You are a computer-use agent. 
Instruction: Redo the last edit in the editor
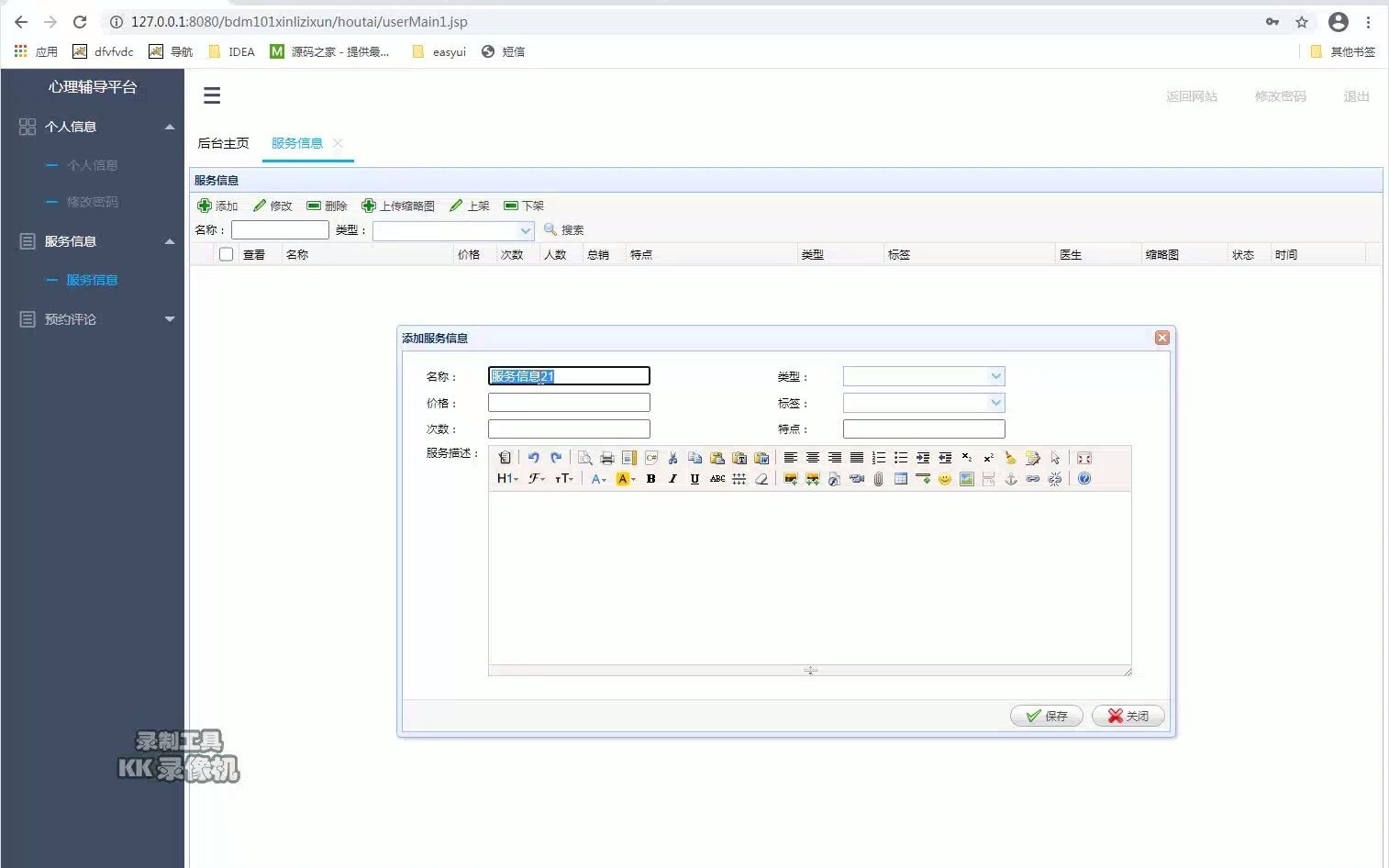(556, 458)
